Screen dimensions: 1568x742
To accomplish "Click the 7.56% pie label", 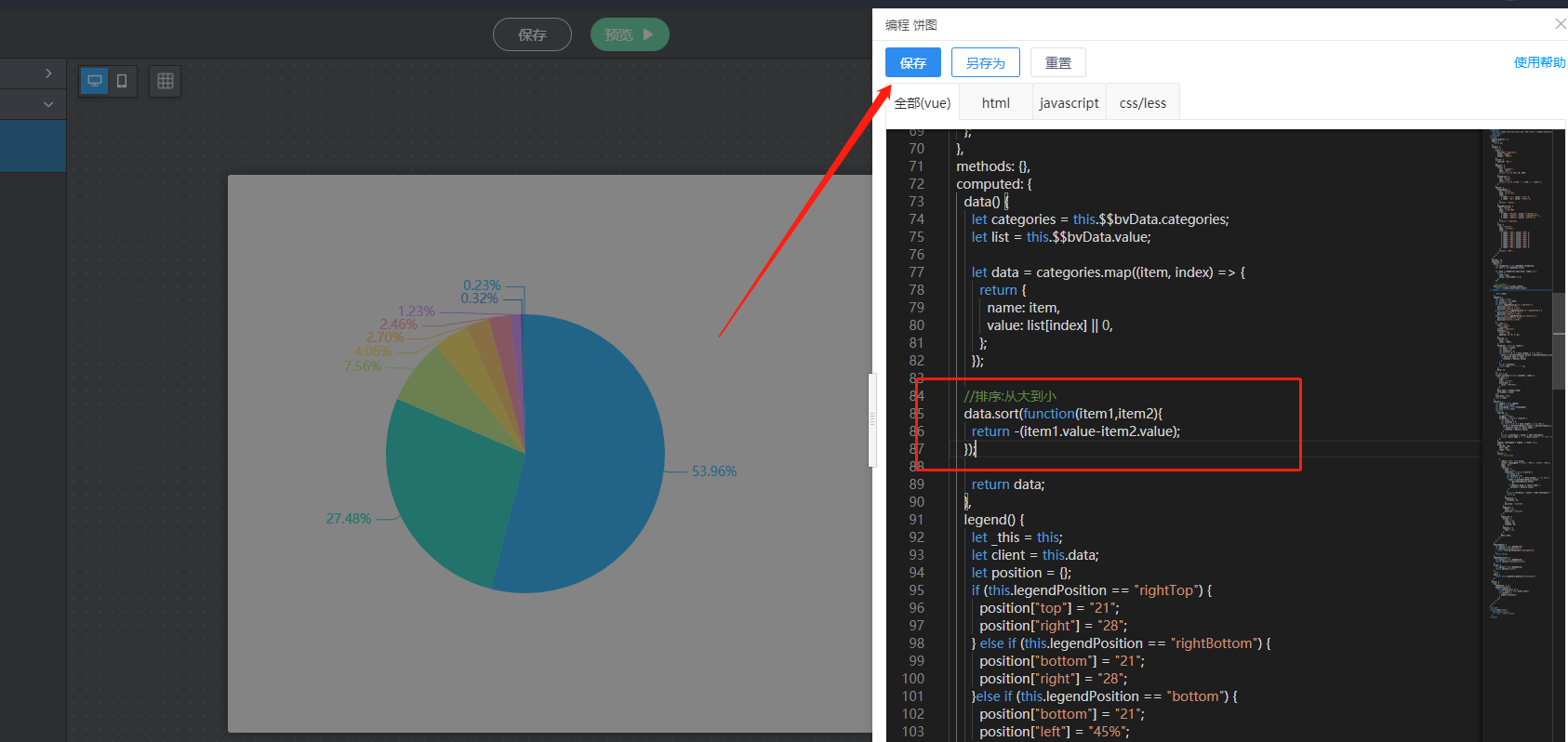I will [x=363, y=366].
